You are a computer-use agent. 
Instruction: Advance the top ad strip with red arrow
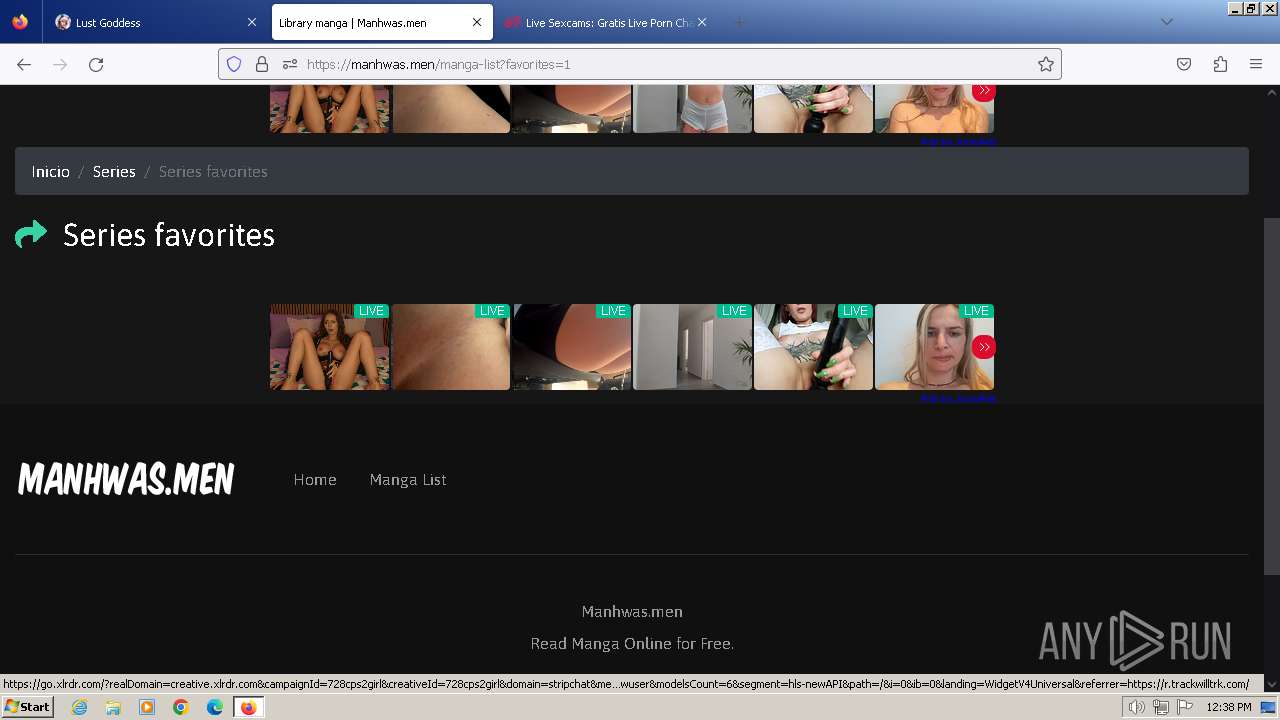[984, 91]
